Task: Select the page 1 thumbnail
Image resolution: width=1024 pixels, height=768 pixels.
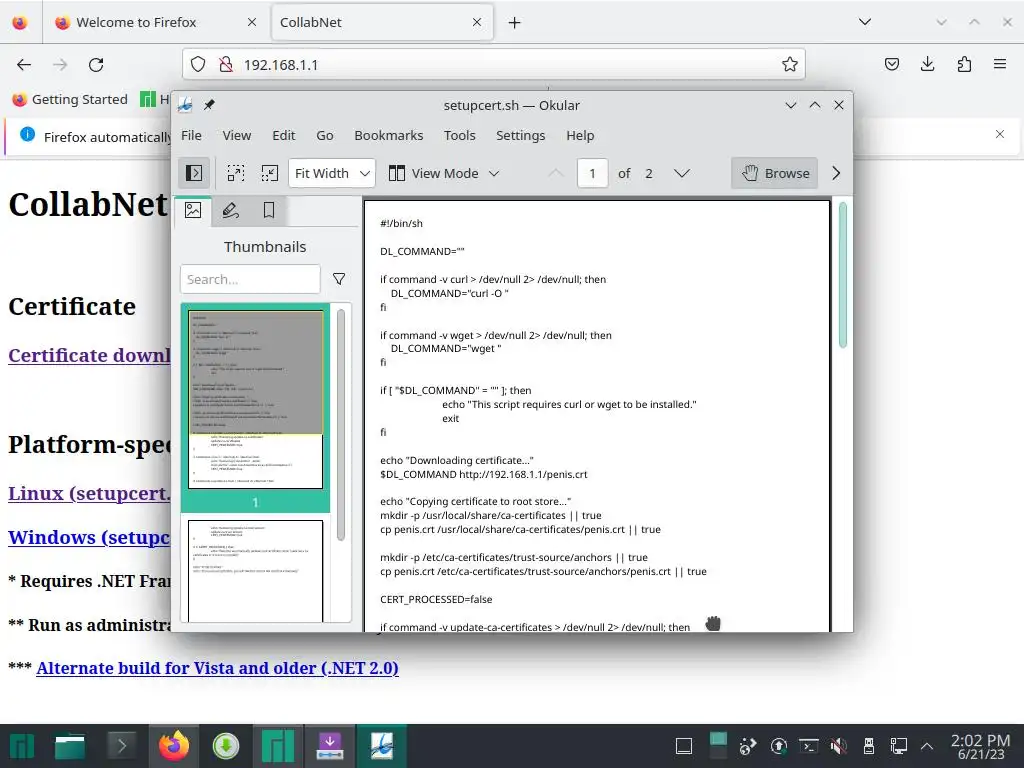Action: tap(255, 399)
